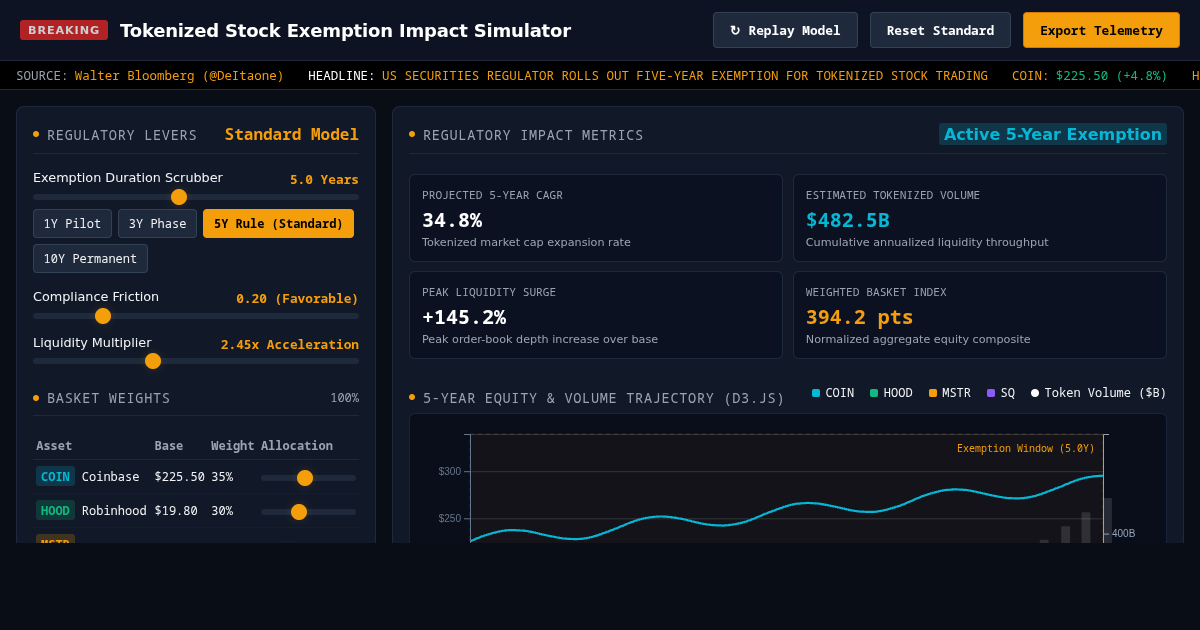
Task: Select the 3Y Phase preset
Action: tap(157, 223)
